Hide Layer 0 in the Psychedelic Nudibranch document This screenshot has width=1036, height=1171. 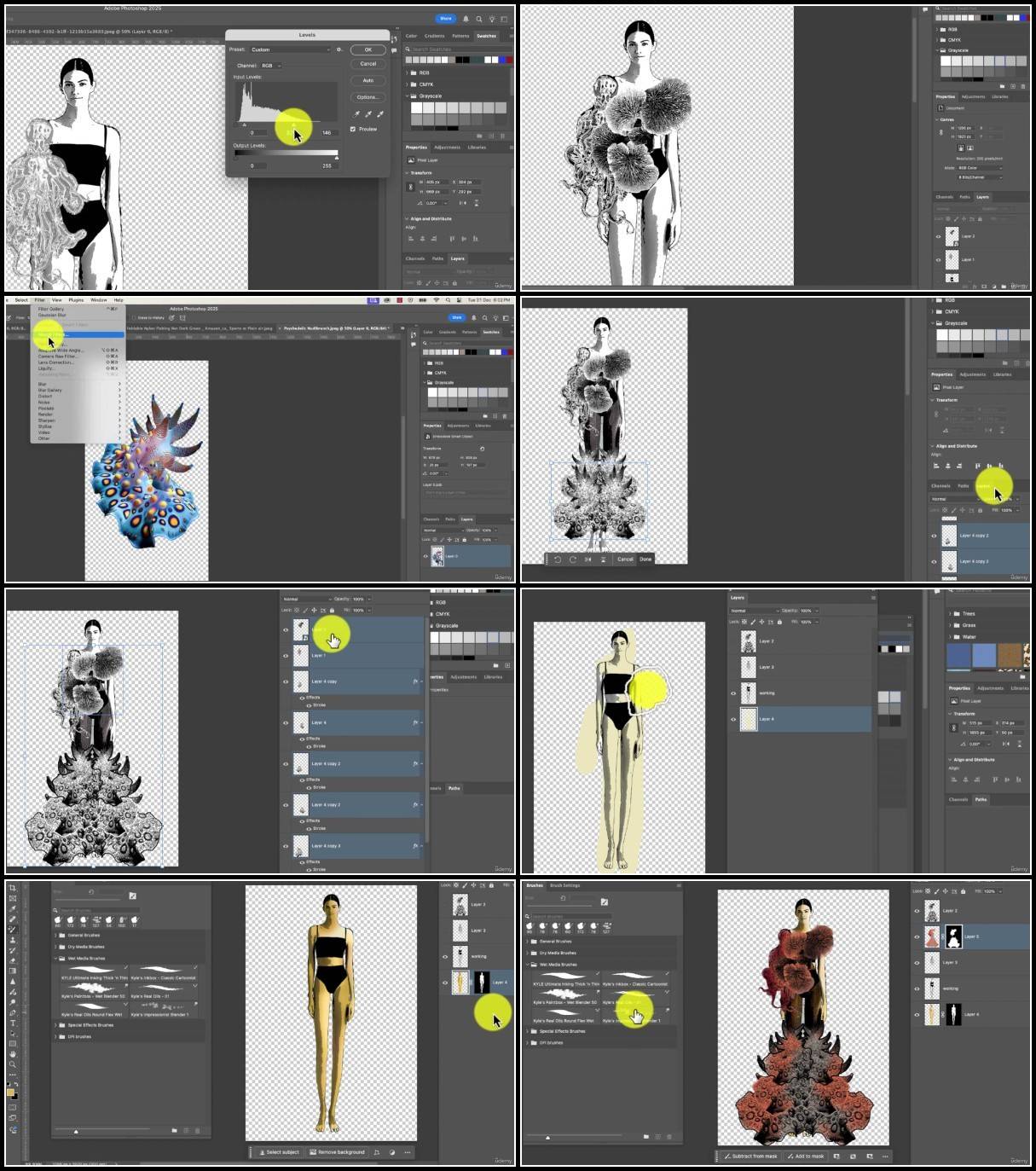pyautogui.click(x=425, y=556)
